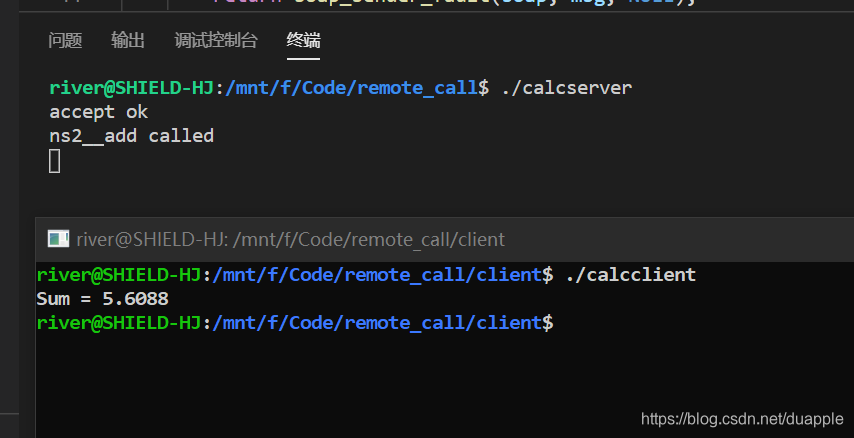Click the terminal window icon in client title bar
This screenshot has width=854, height=438.
click(58, 239)
